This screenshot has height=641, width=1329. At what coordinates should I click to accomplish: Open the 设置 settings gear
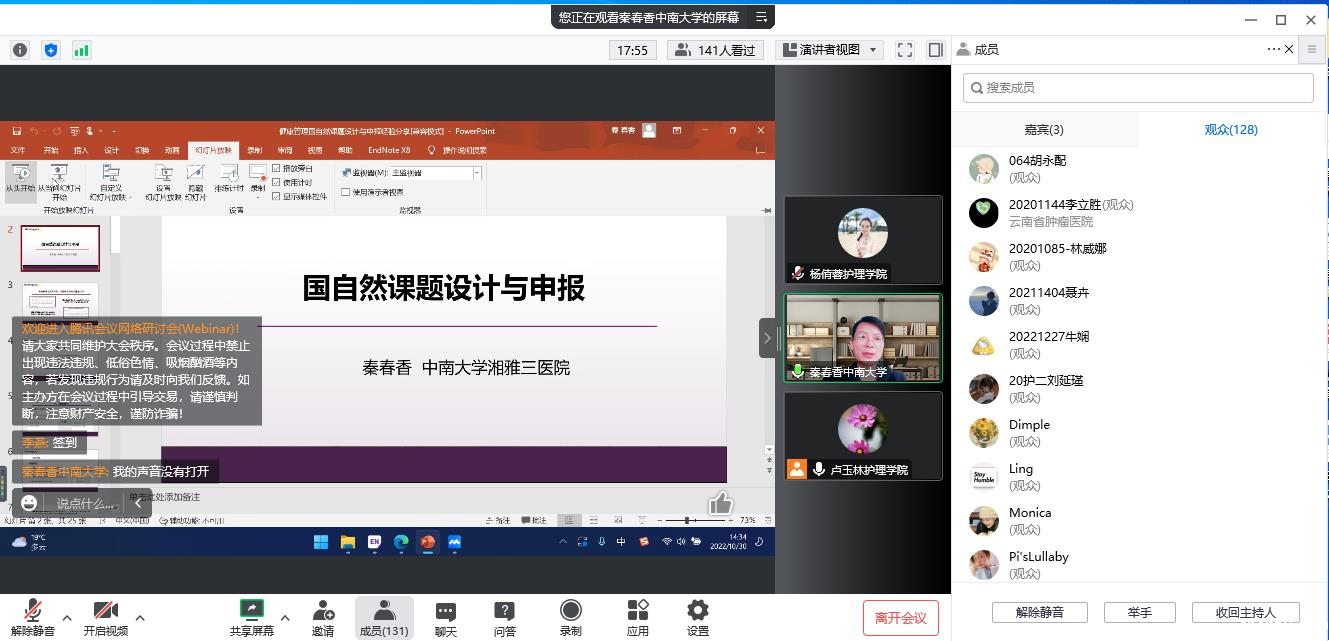(x=697, y=617)
